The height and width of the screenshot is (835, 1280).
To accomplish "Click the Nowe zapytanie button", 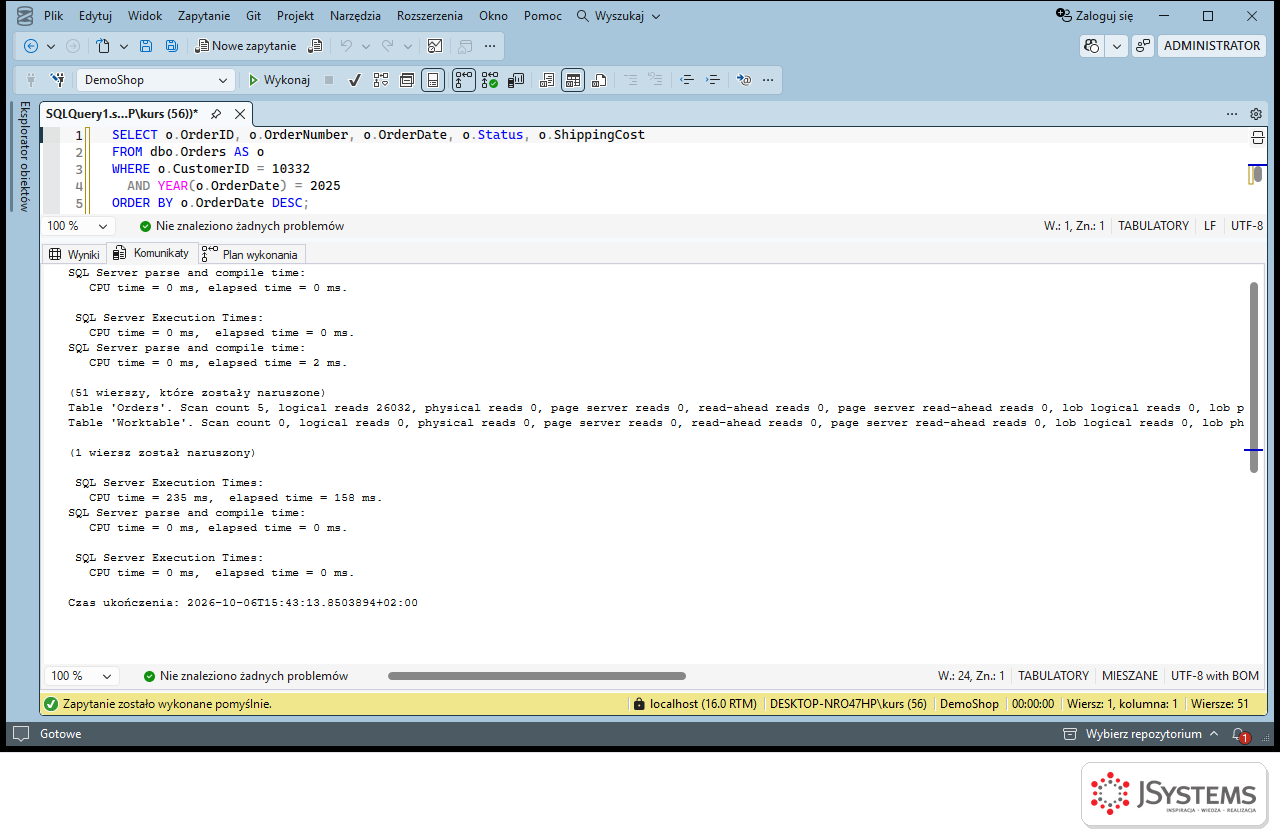I will 246,46.
